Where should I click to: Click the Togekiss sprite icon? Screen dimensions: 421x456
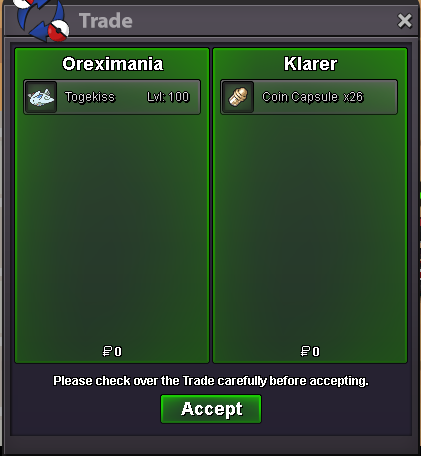(x=41, y=97)
